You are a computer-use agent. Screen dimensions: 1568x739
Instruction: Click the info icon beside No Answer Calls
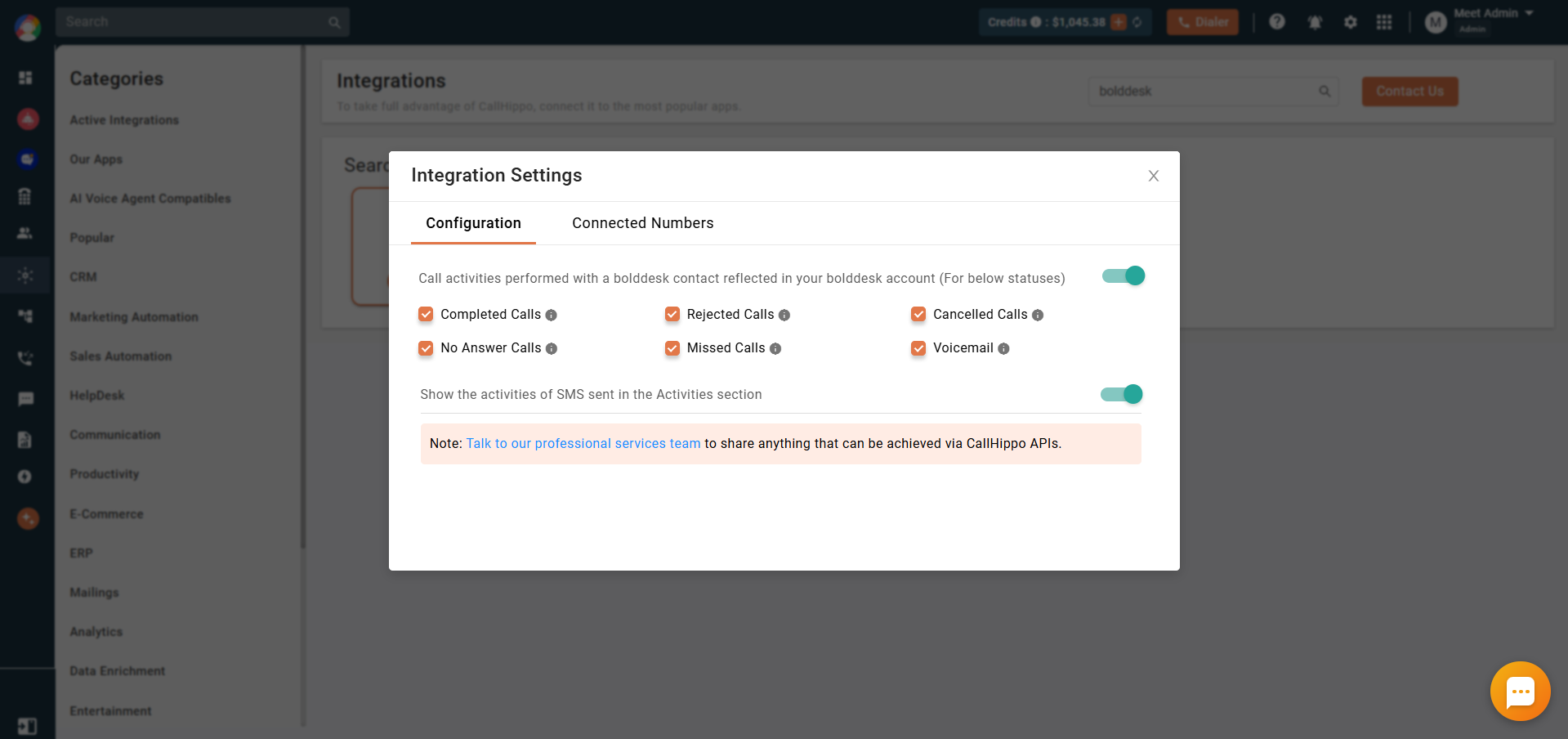[552, 348]
